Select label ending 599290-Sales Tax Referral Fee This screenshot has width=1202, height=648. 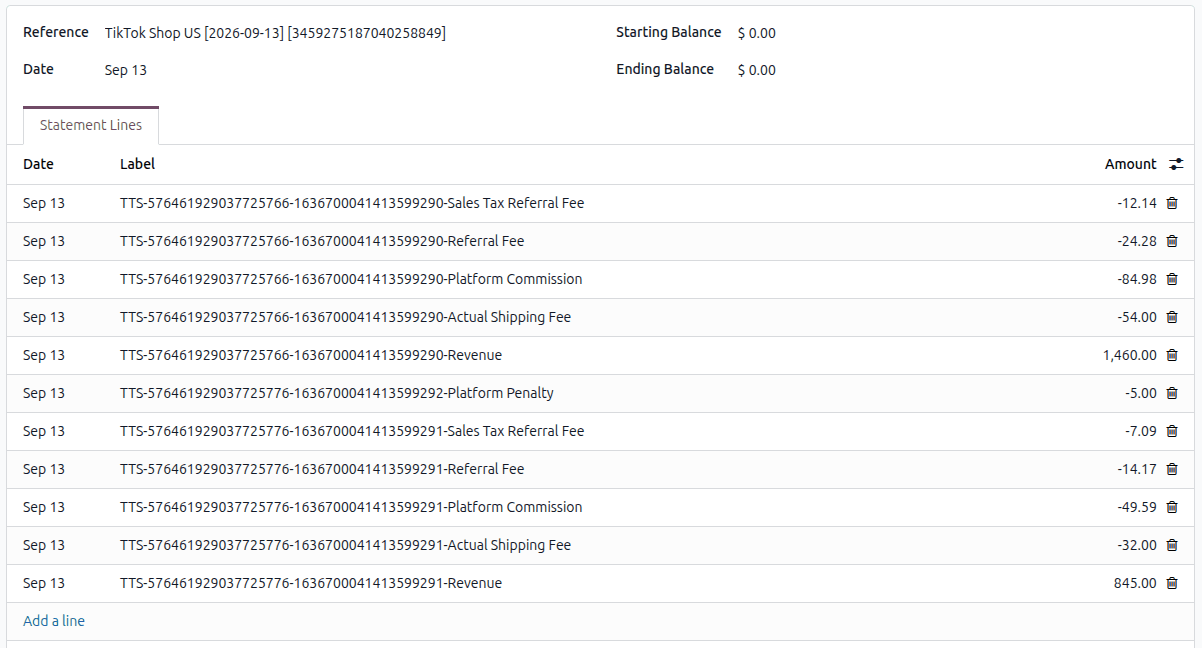click(352, 203)
